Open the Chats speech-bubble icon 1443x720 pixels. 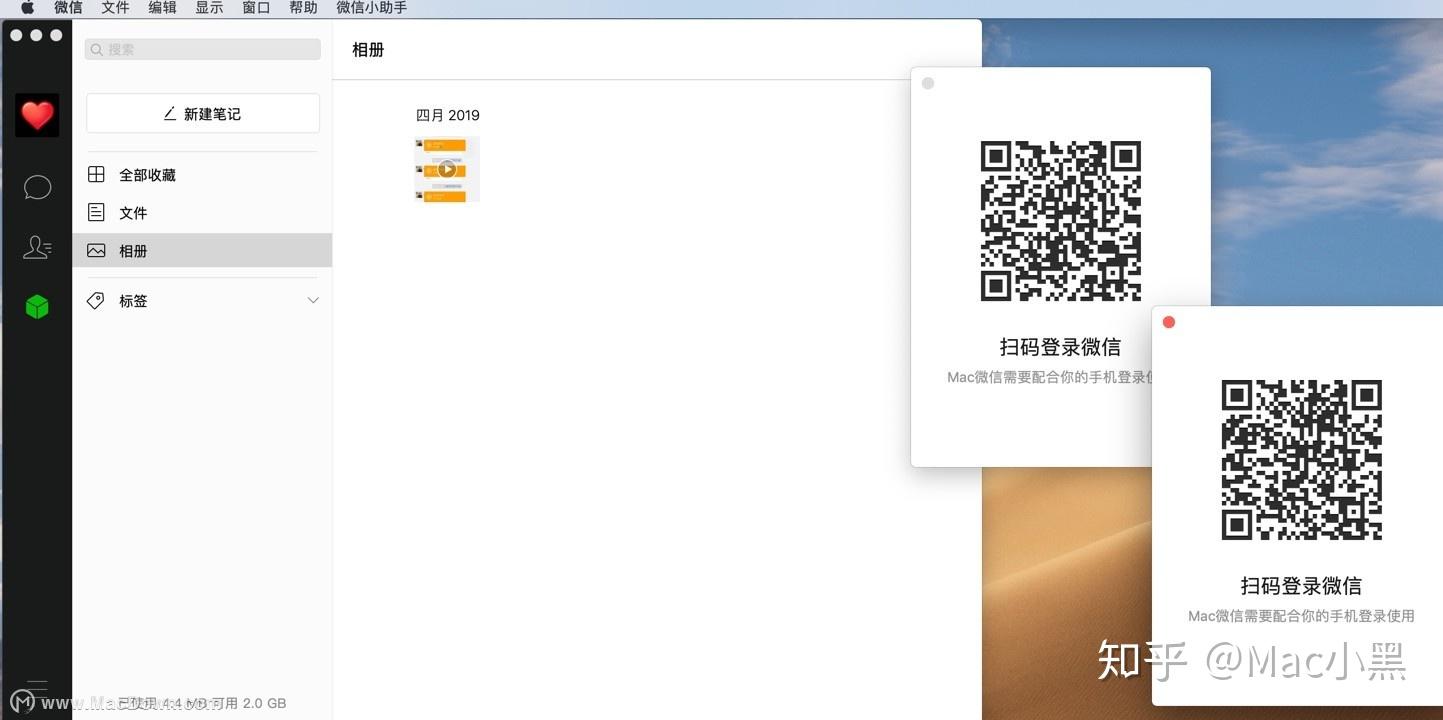(37, 187)
